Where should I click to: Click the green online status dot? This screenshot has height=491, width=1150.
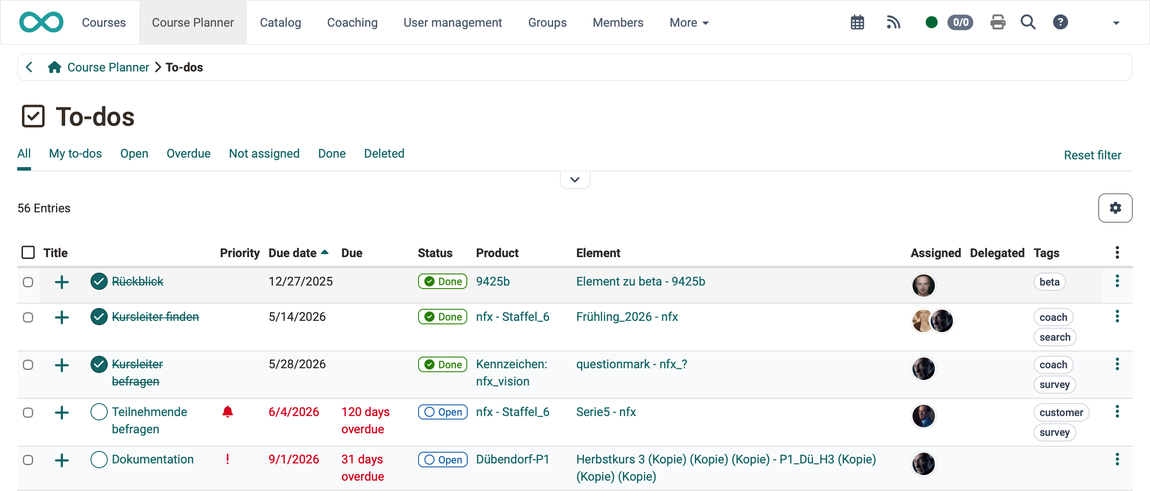click(x=931, y=23)
